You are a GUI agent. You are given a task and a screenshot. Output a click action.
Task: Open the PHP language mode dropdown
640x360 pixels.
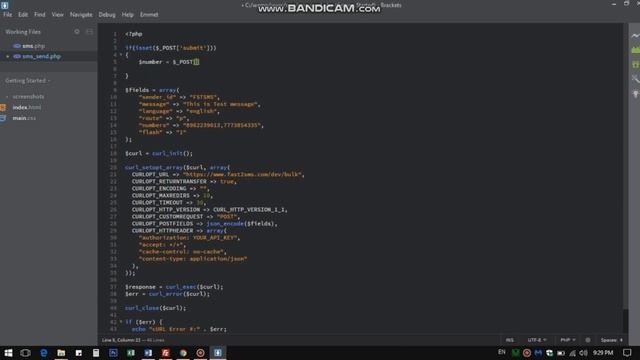click(568, 340)
